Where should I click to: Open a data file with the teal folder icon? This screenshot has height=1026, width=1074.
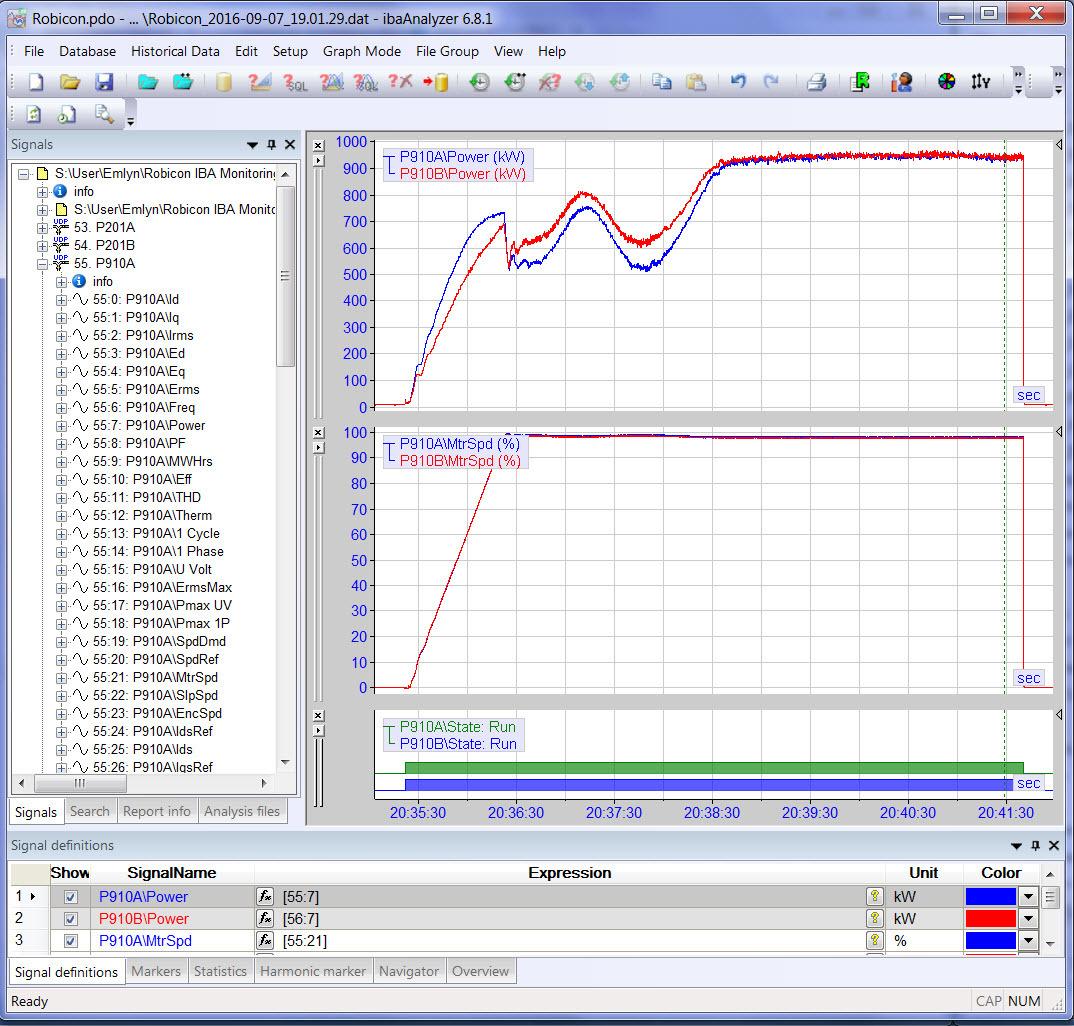(x=147, y=82)
